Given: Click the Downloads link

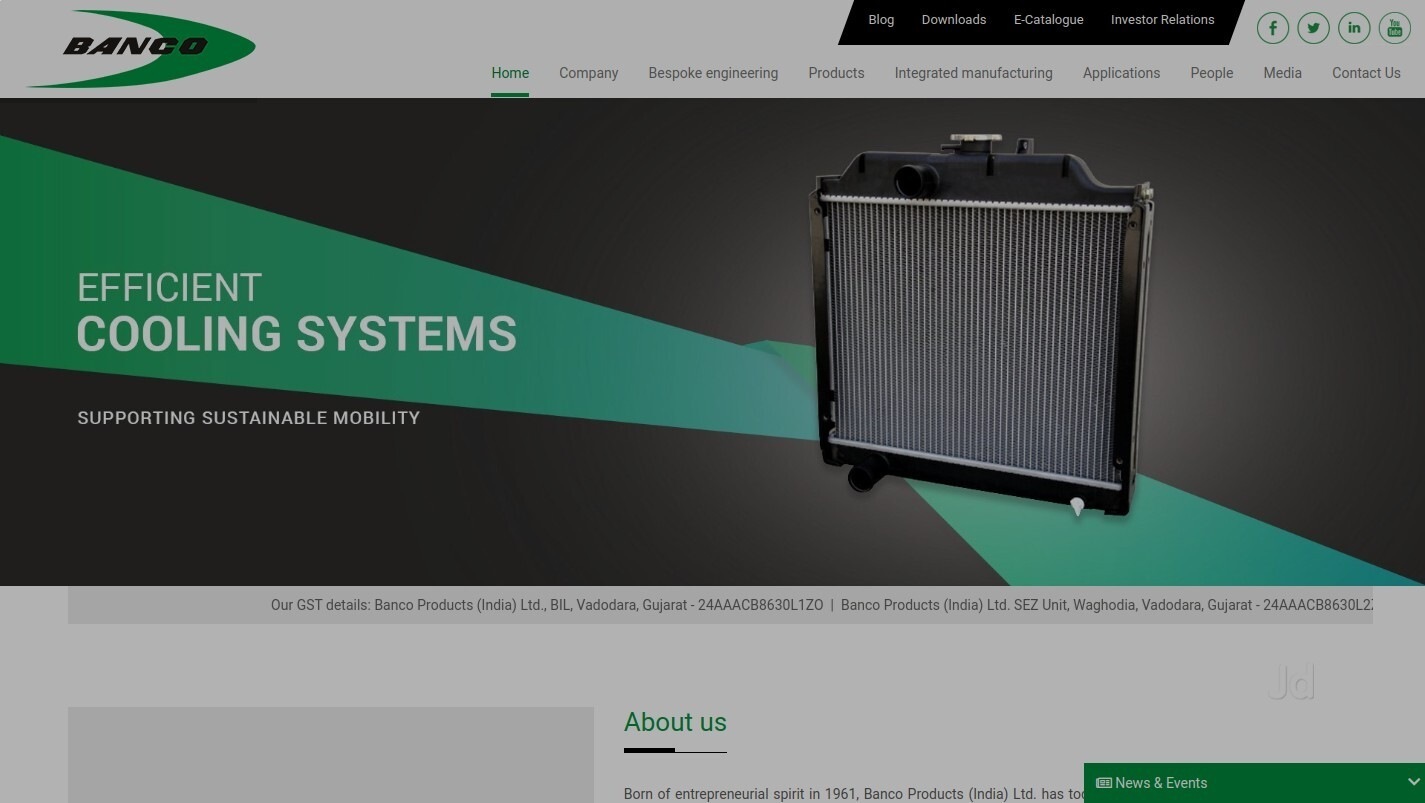Looking at the screenshot, I should coord(953,20).
